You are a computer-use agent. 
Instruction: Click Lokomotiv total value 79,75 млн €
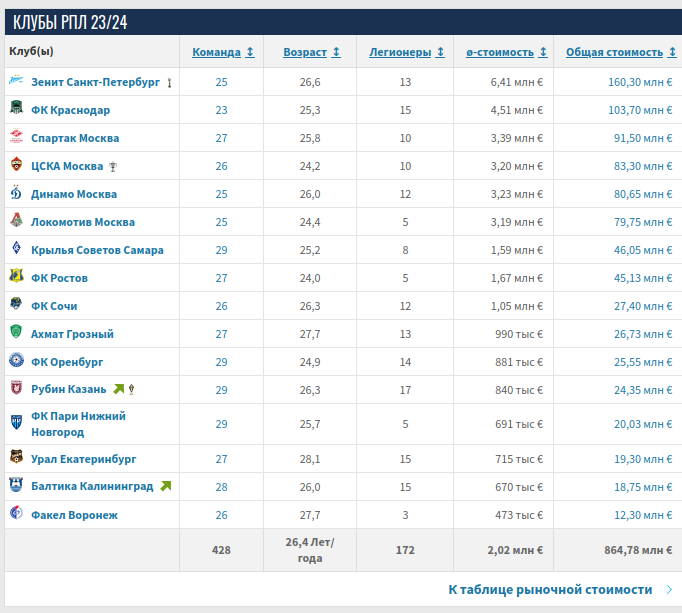point(643,222)
